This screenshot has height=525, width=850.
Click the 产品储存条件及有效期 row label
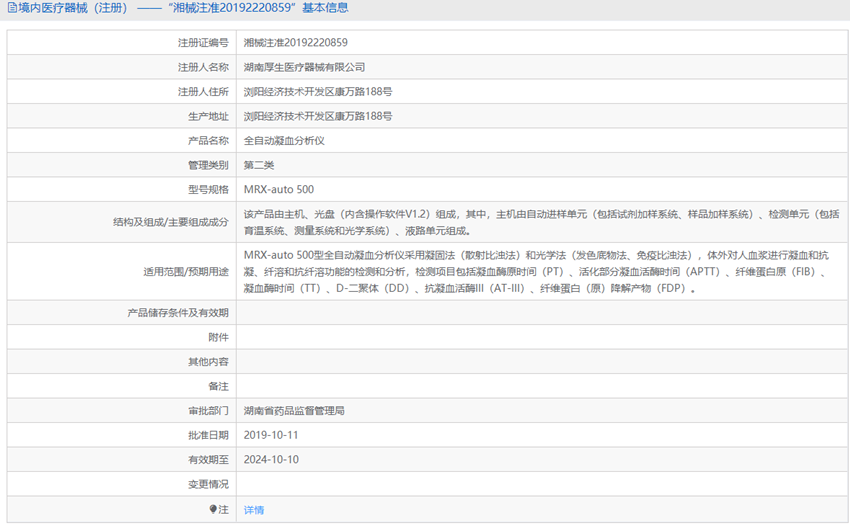178,313
